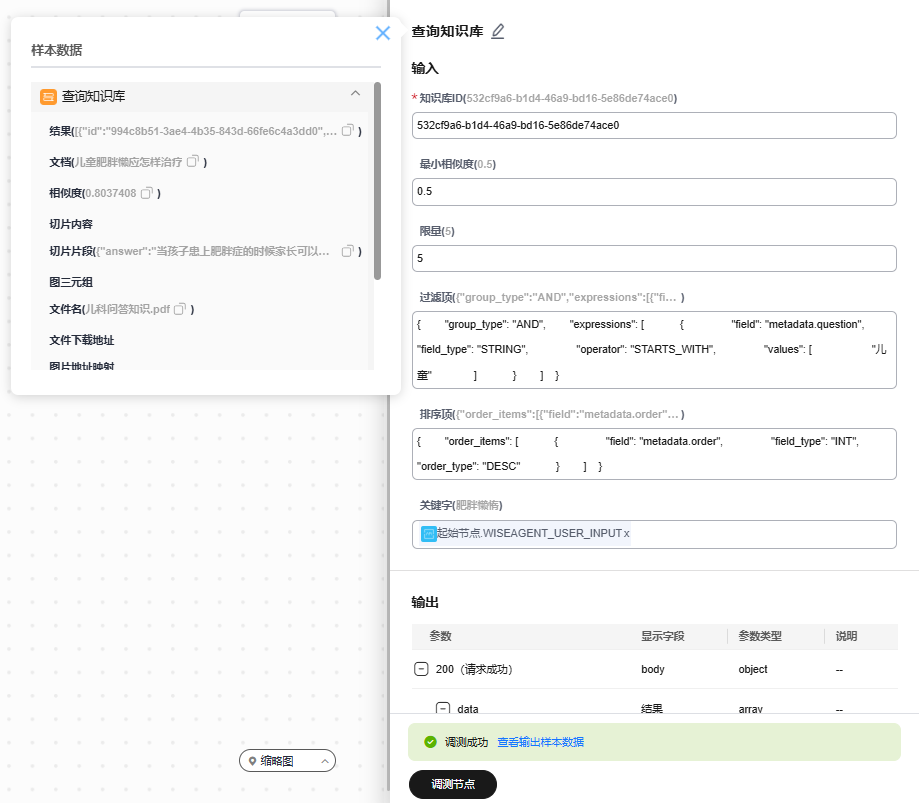Viewport: 919px width, 803px height.
Task: Click the 限量 input field
Action: [x=654, y=258]
